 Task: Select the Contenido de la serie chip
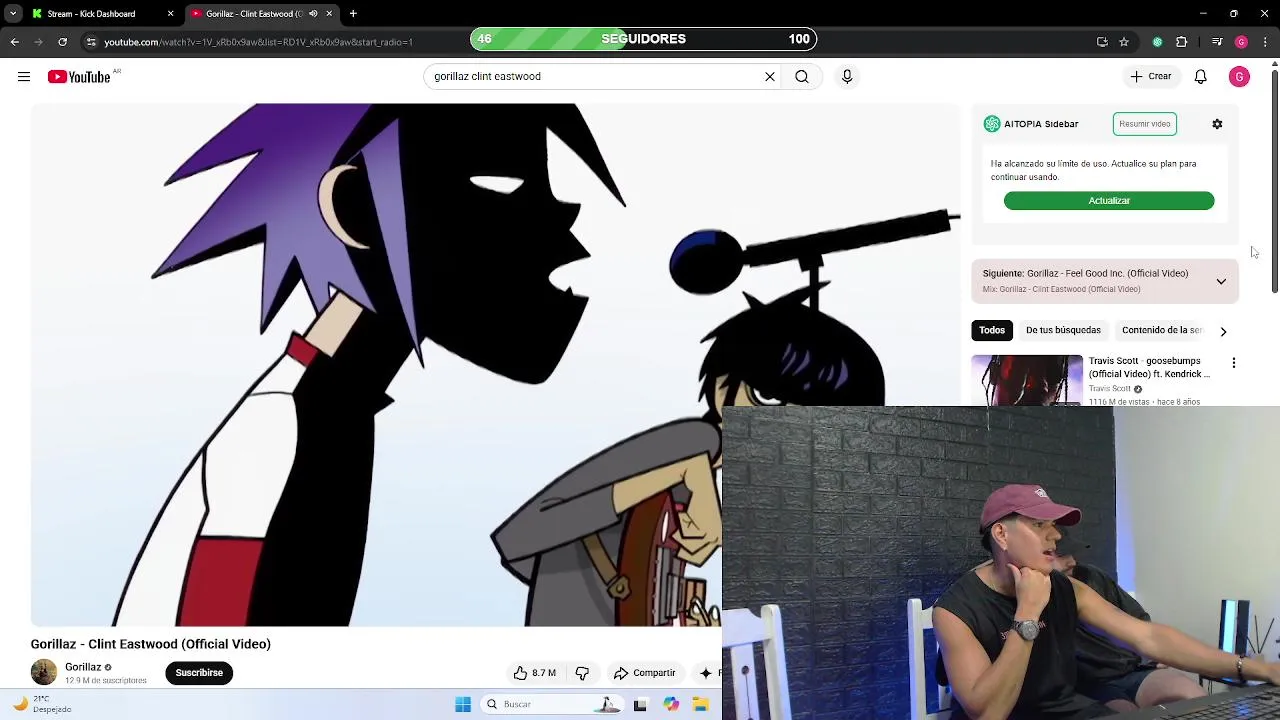pyautogui.click(x=1161, y=330)
